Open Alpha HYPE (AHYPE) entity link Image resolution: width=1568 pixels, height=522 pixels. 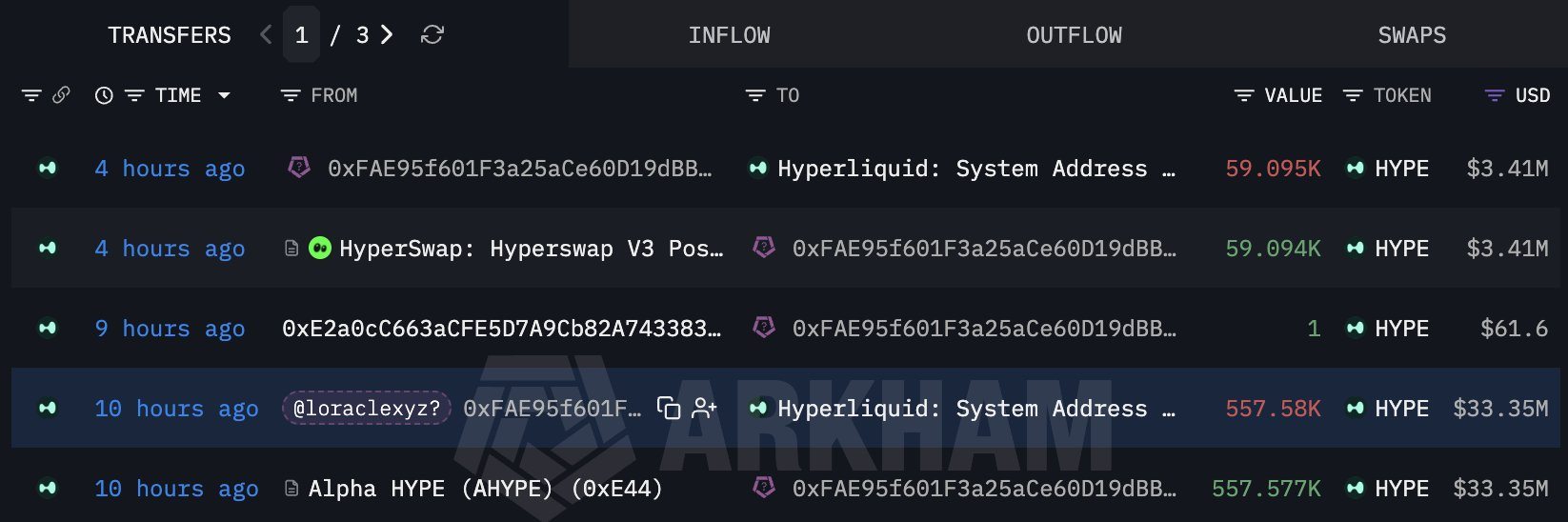click(x=485, y=489)
